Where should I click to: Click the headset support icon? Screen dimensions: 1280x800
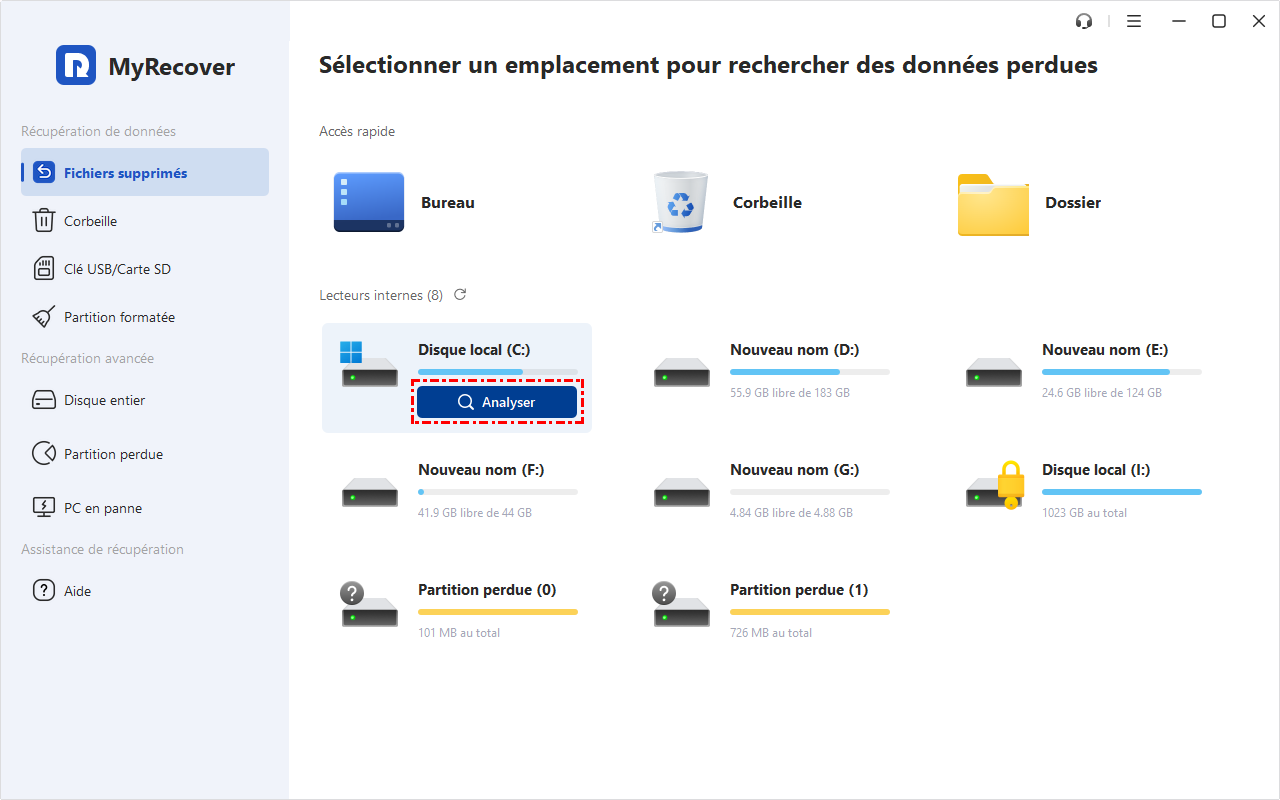coord(1083,21)
